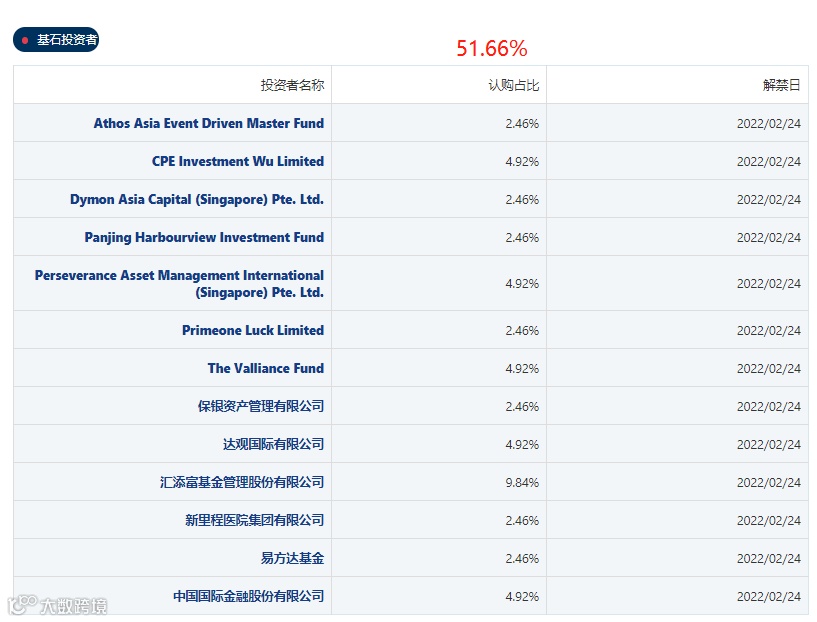Open 易方达基金 link
Screen dimensions: 817x622
pyautogui.click(x=292, y=558)
